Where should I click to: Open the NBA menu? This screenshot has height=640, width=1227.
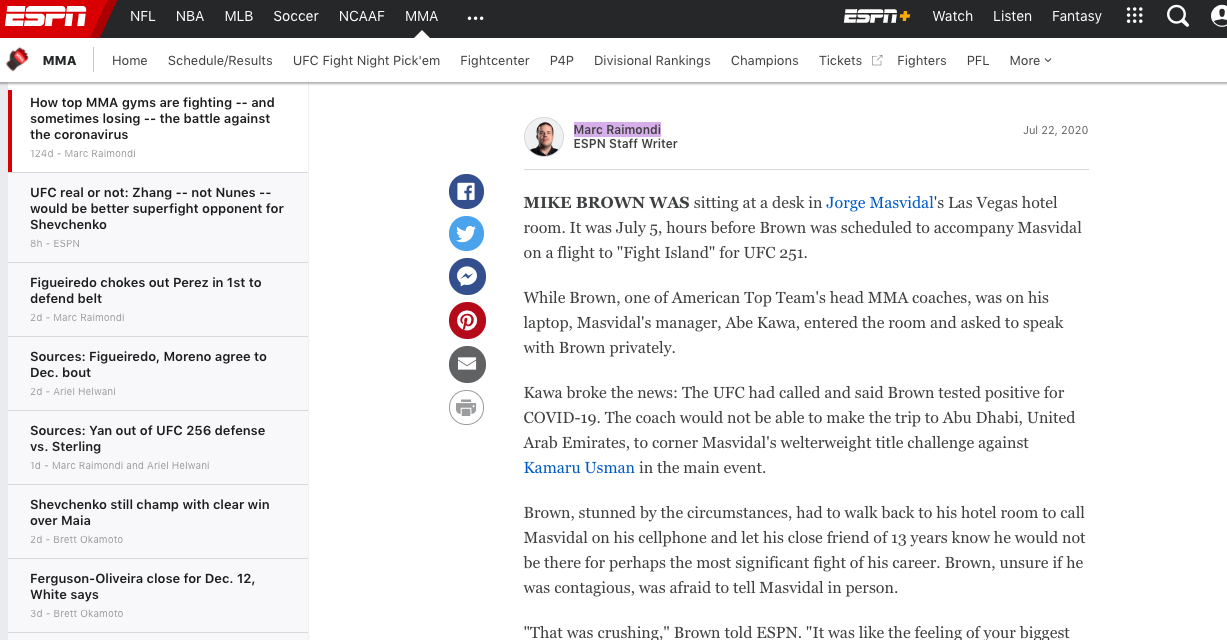pos(190,16)
